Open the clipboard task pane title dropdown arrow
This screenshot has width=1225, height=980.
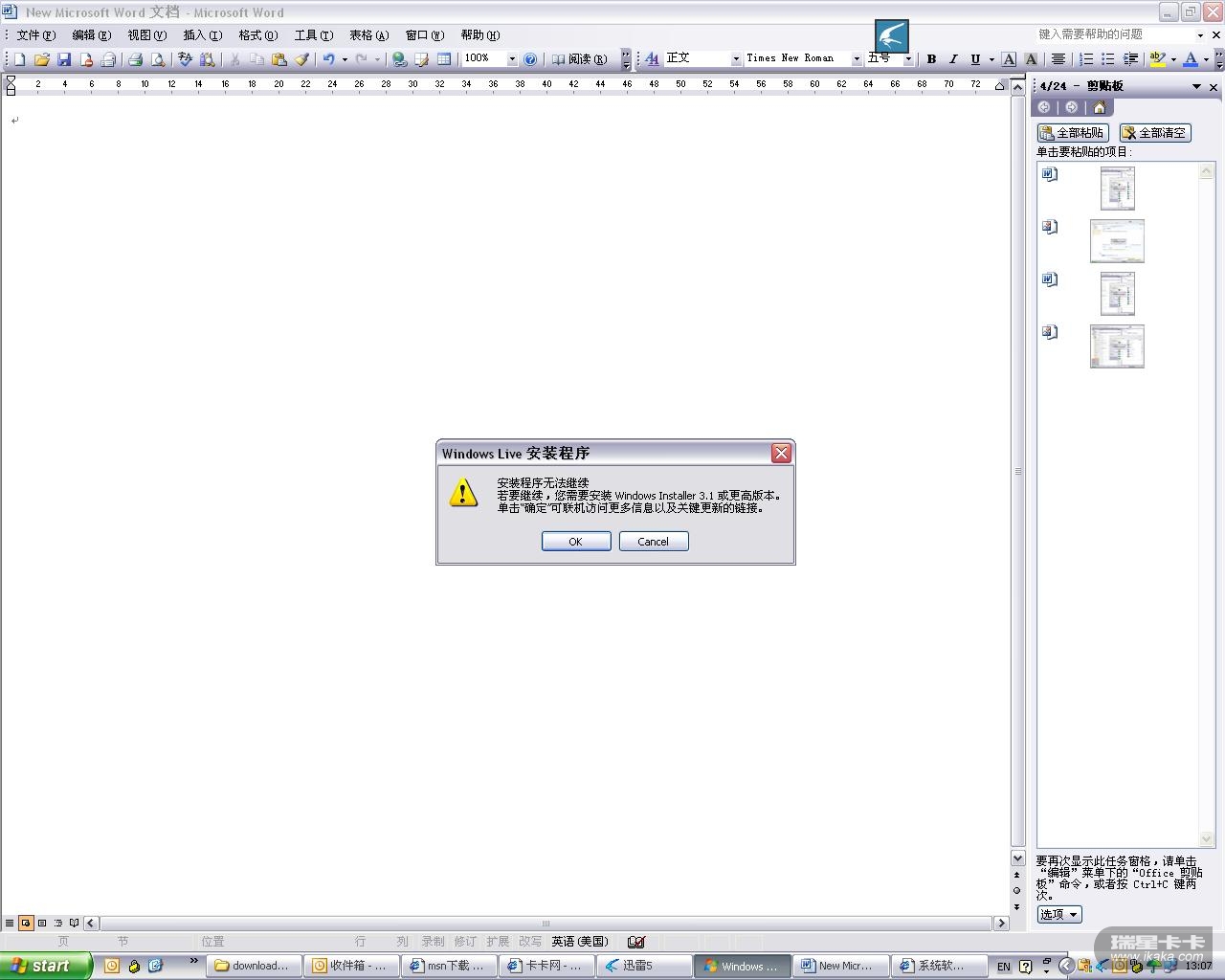click(1196, 87)
